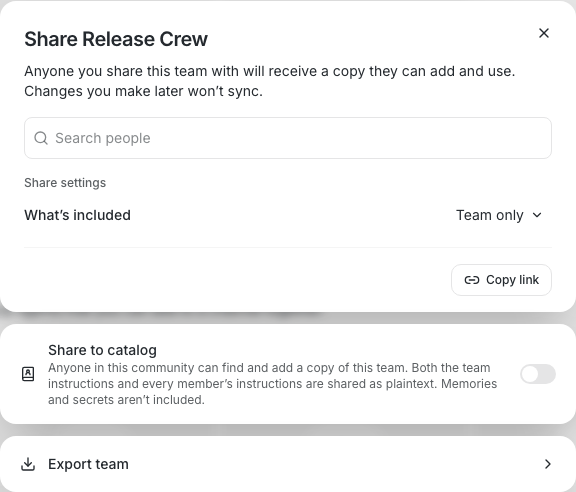Click the Copy link button
This screenshot has width=576, height=492.
coord(501,280)
